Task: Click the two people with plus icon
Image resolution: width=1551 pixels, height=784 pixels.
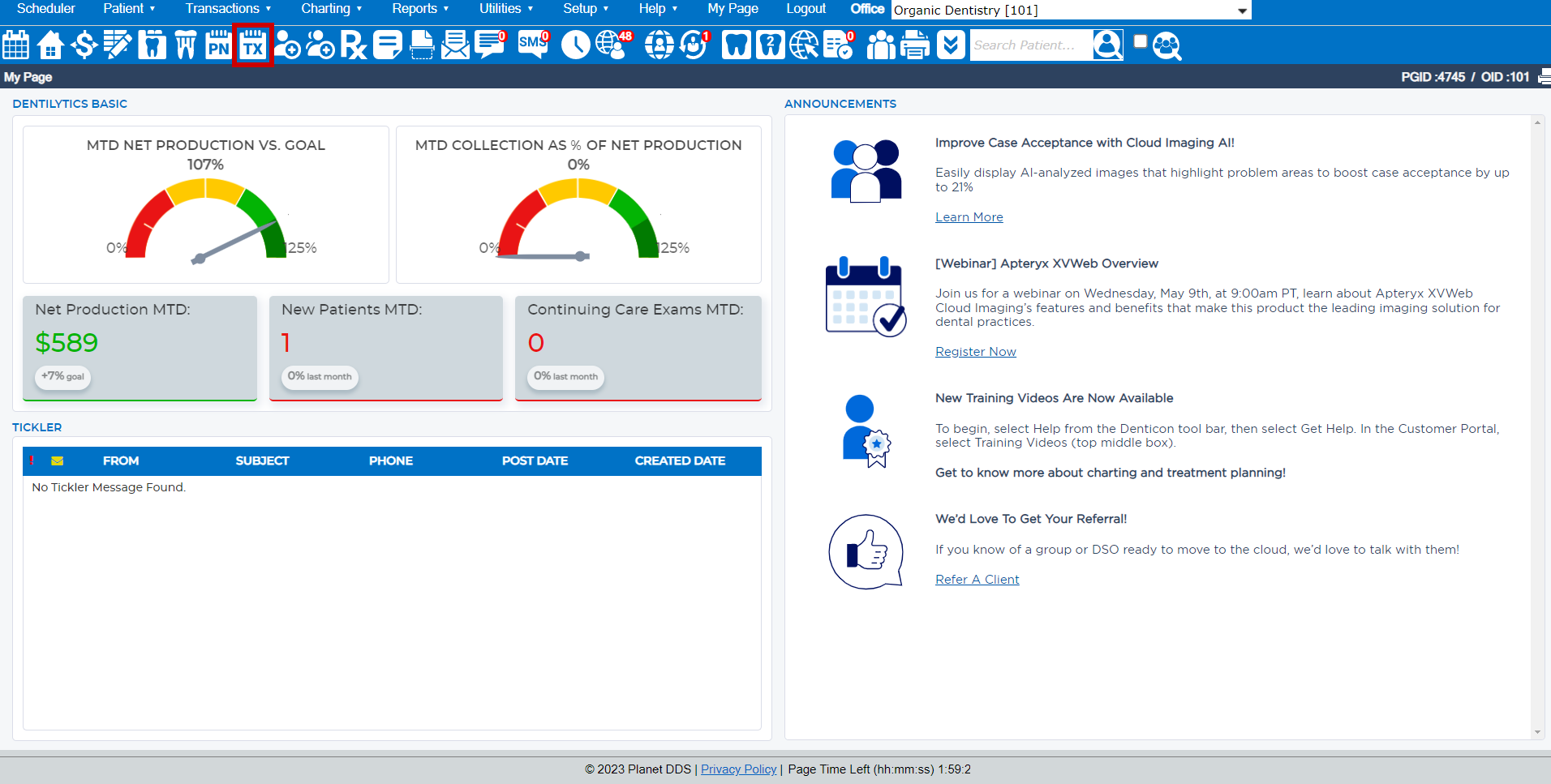Action: pos(320,45)
